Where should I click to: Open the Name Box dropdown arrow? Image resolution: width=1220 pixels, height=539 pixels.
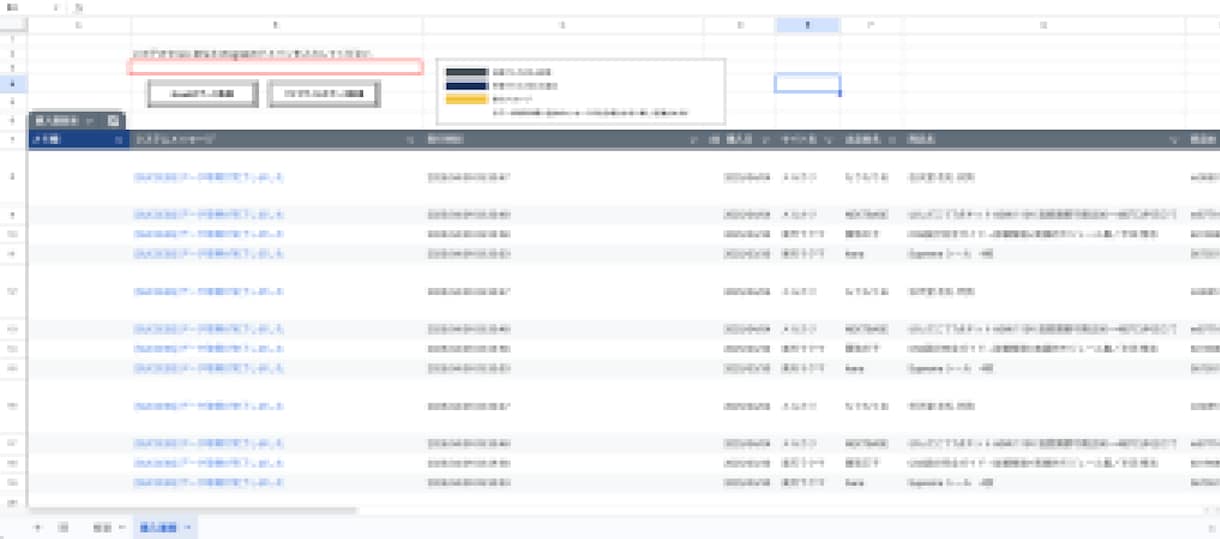tap(56, 6)
